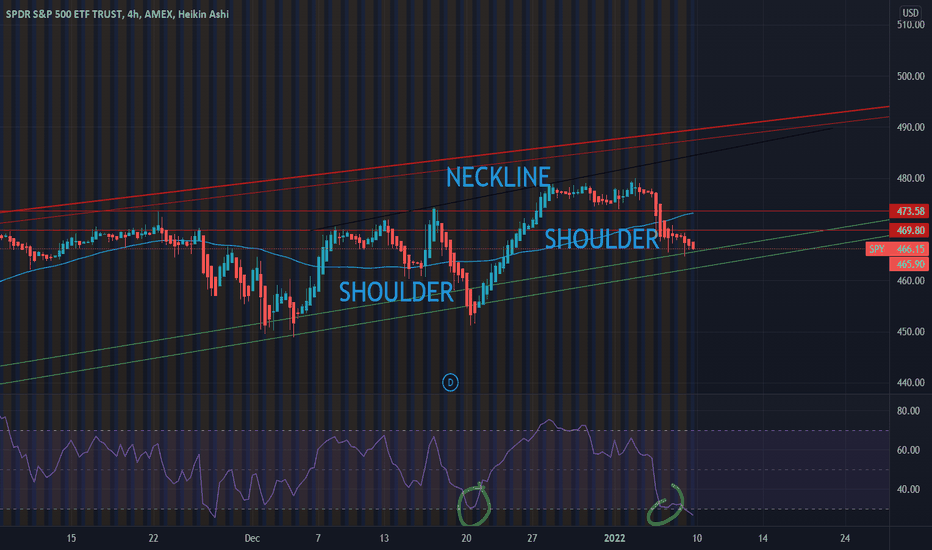Image resolution: width=932 pixels, height=550 pixels.
Task: Click the 500.00 price axis label
Action: click(x=910, y=76)
